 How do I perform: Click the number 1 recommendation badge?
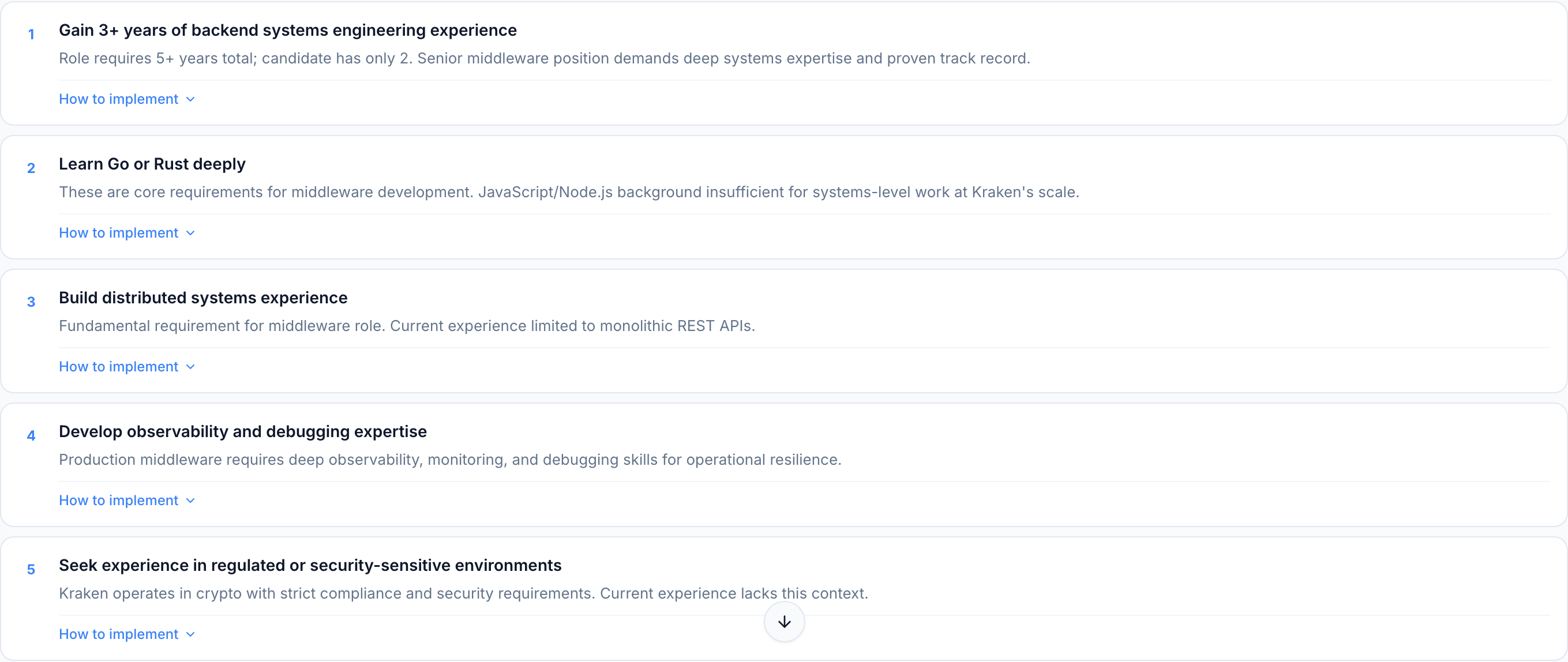(31, 35)
